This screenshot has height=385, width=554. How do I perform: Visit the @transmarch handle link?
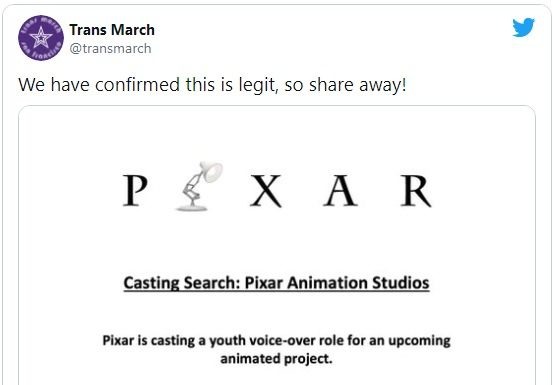[x=111, y=48]
